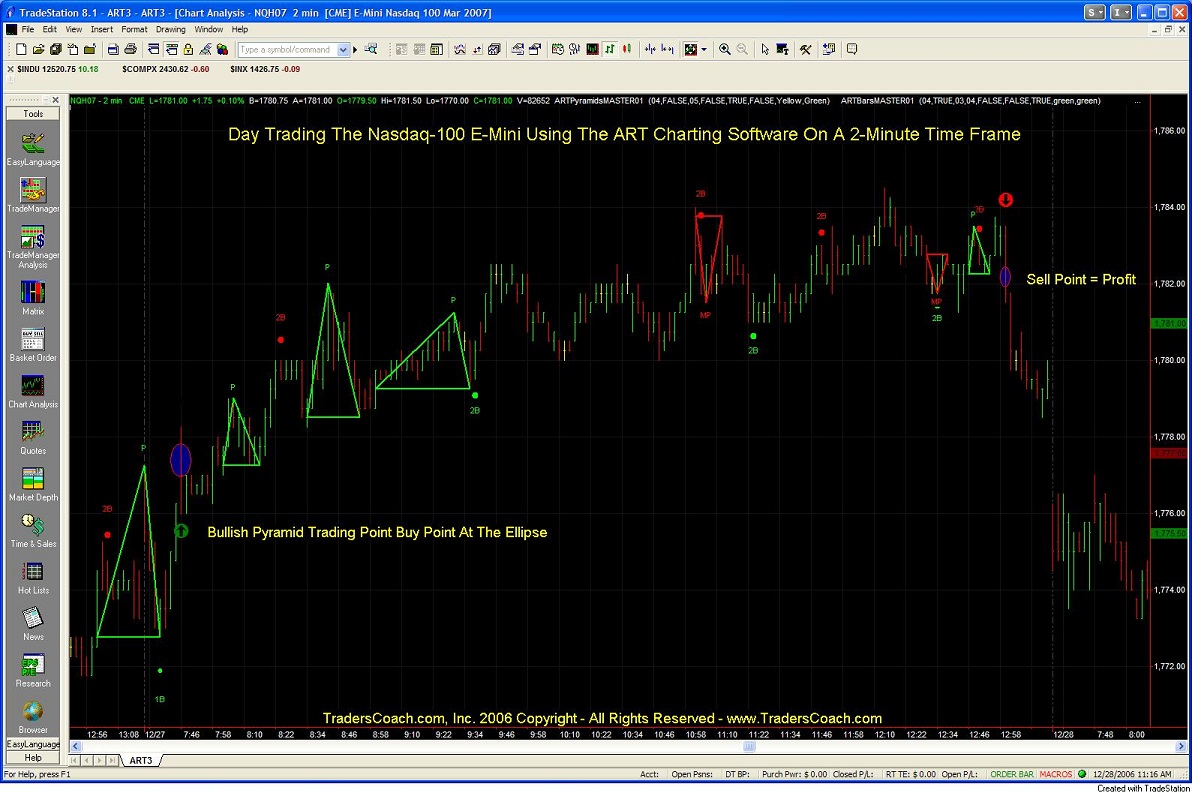Switch chart to candlestick bar style
The image size is (1192, 793).
coord(627,49)
